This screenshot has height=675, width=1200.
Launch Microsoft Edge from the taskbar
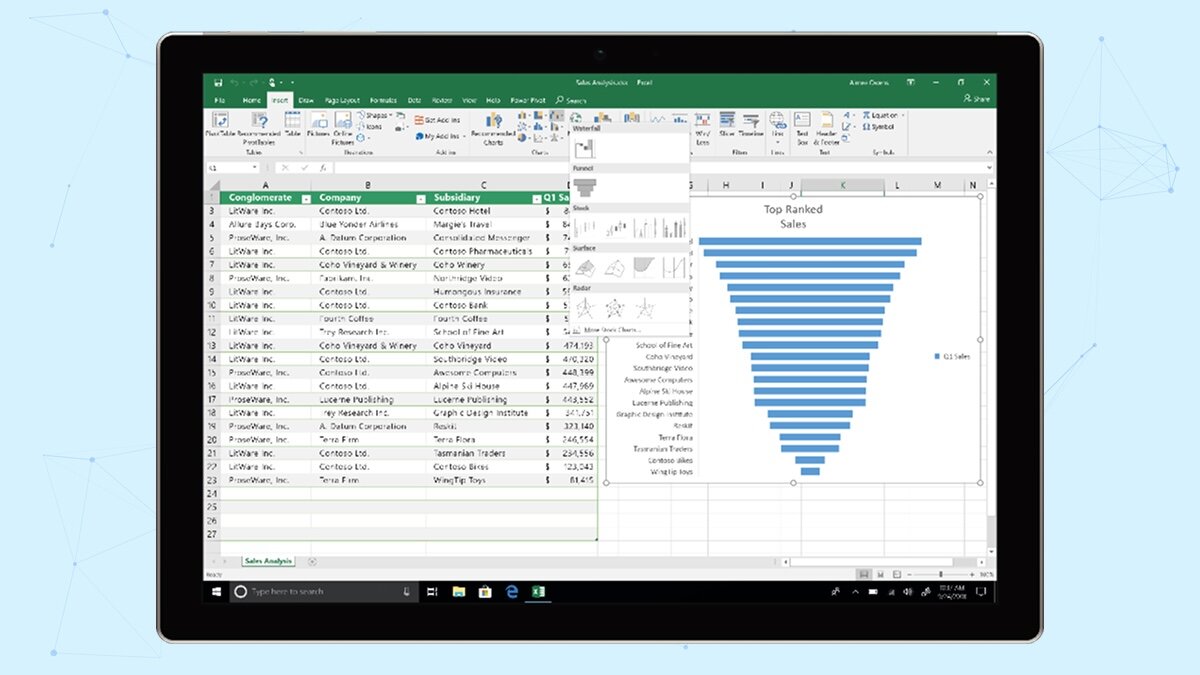pos(511,592)
